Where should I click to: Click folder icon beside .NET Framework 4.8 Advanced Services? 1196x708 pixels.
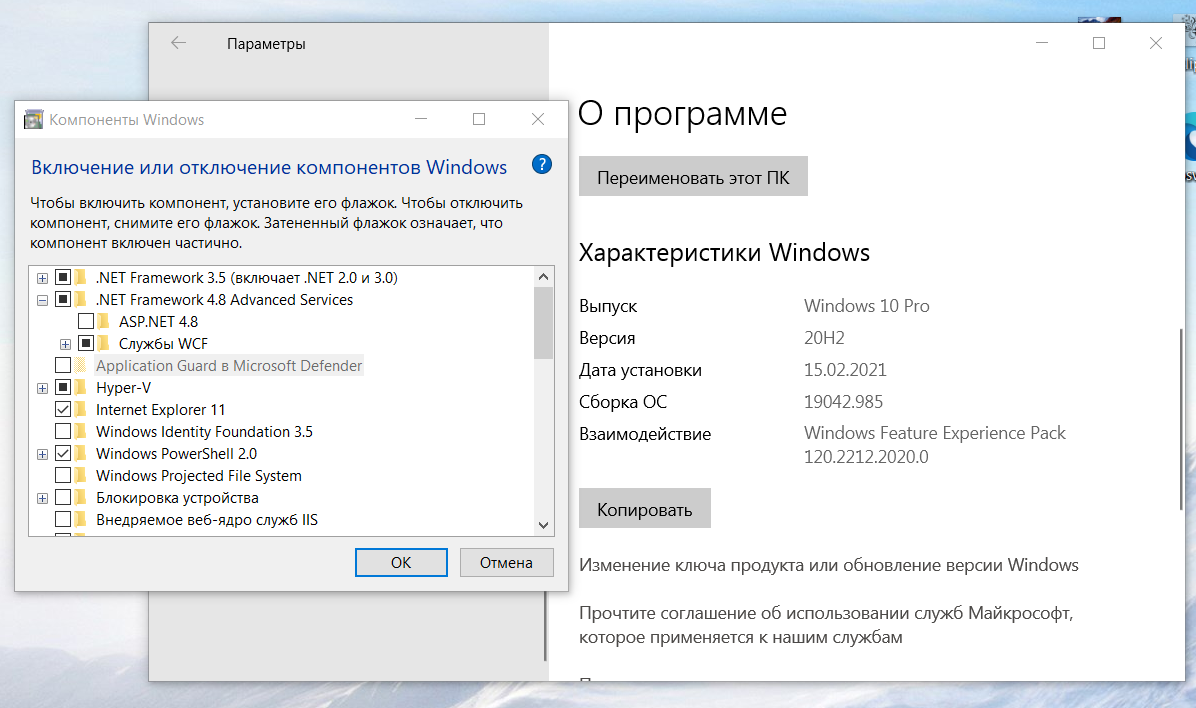(82, 300)
